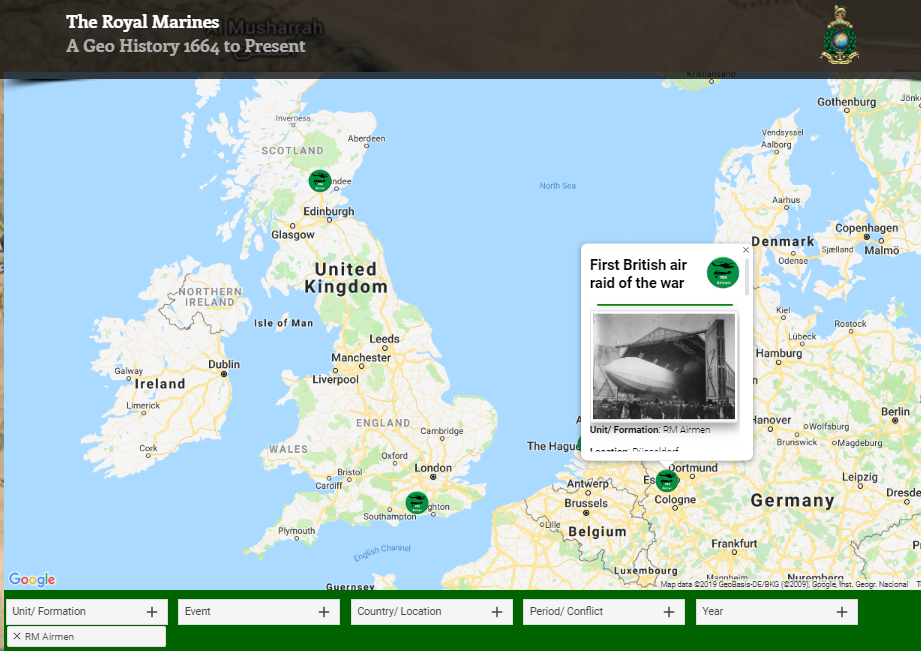Click the Manchester label on the map

(361, 357)
